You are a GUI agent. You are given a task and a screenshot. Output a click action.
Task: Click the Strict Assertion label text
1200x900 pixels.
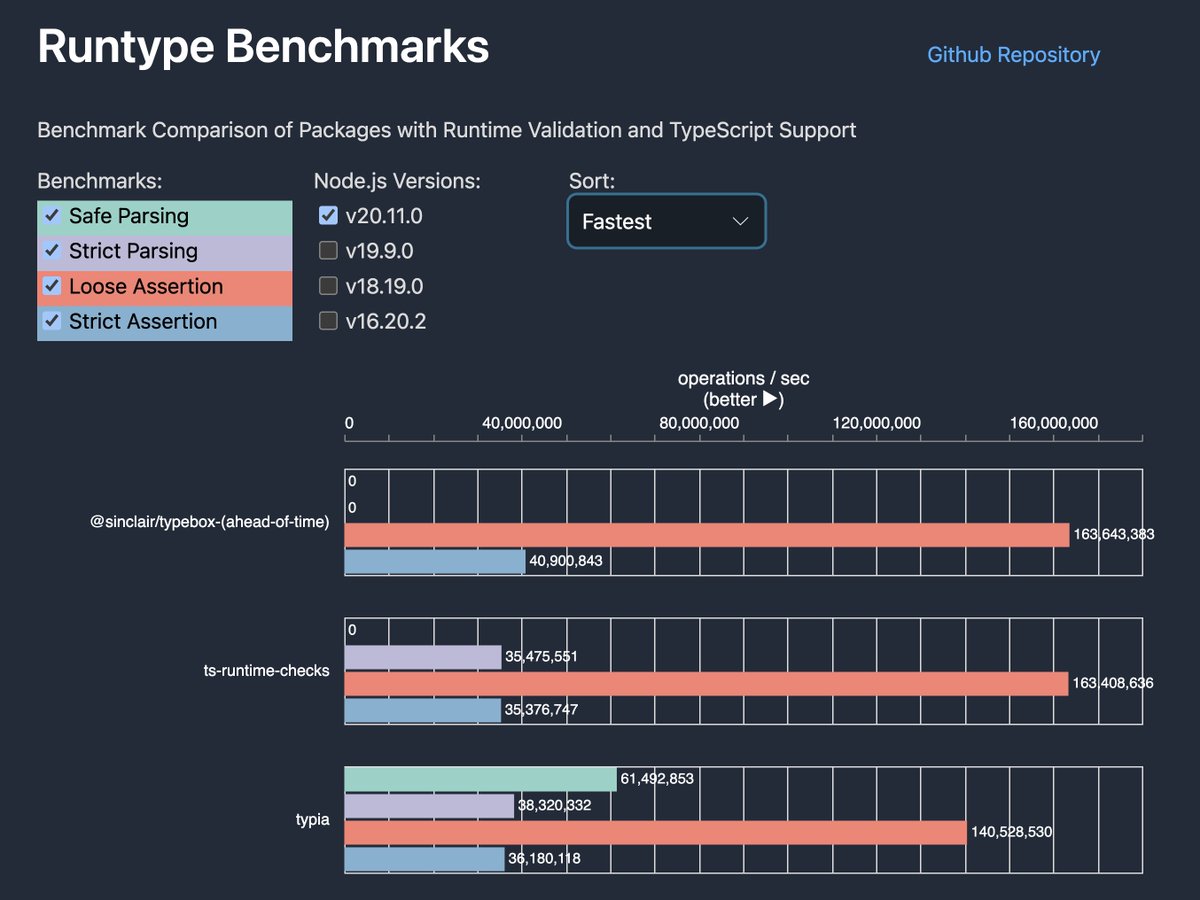point(143,321)
